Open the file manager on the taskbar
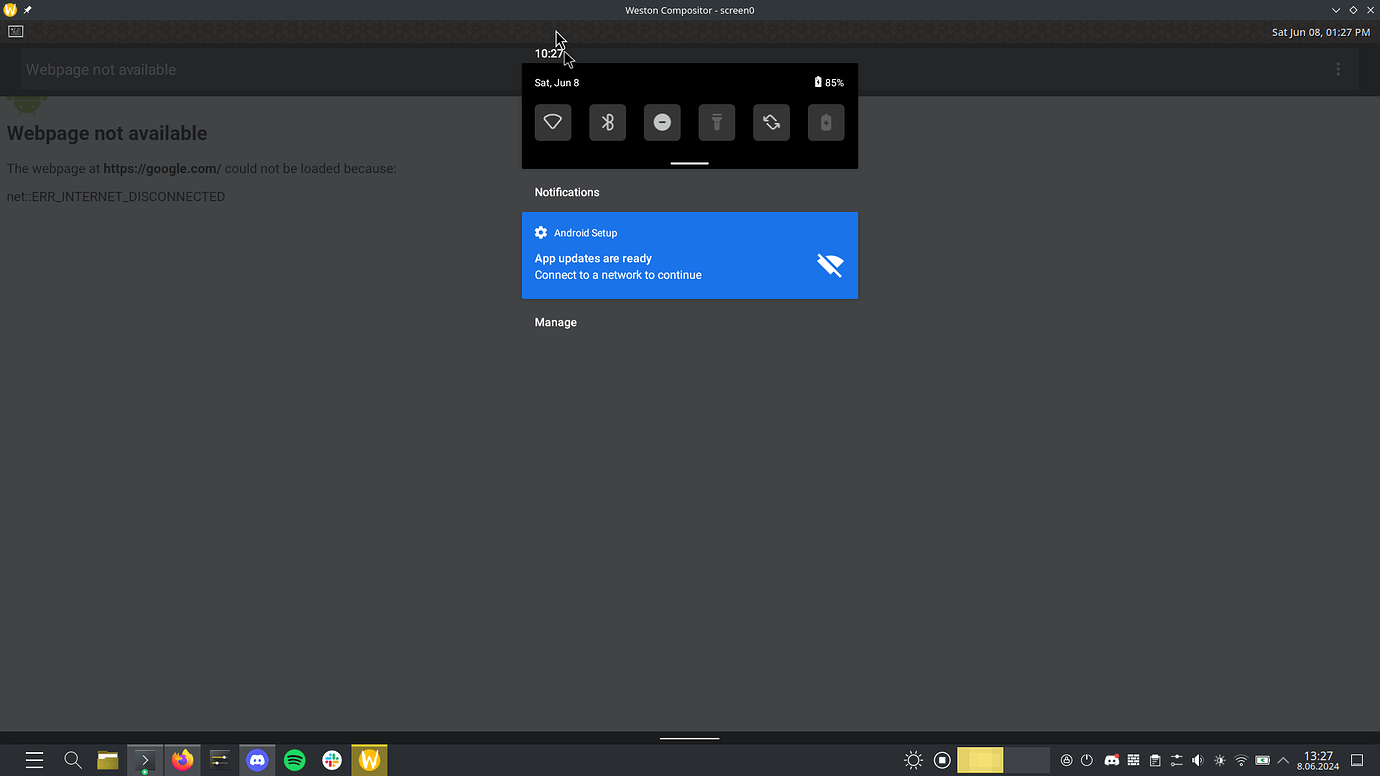Screen dimensions: 1380x776 pos(107,760)
